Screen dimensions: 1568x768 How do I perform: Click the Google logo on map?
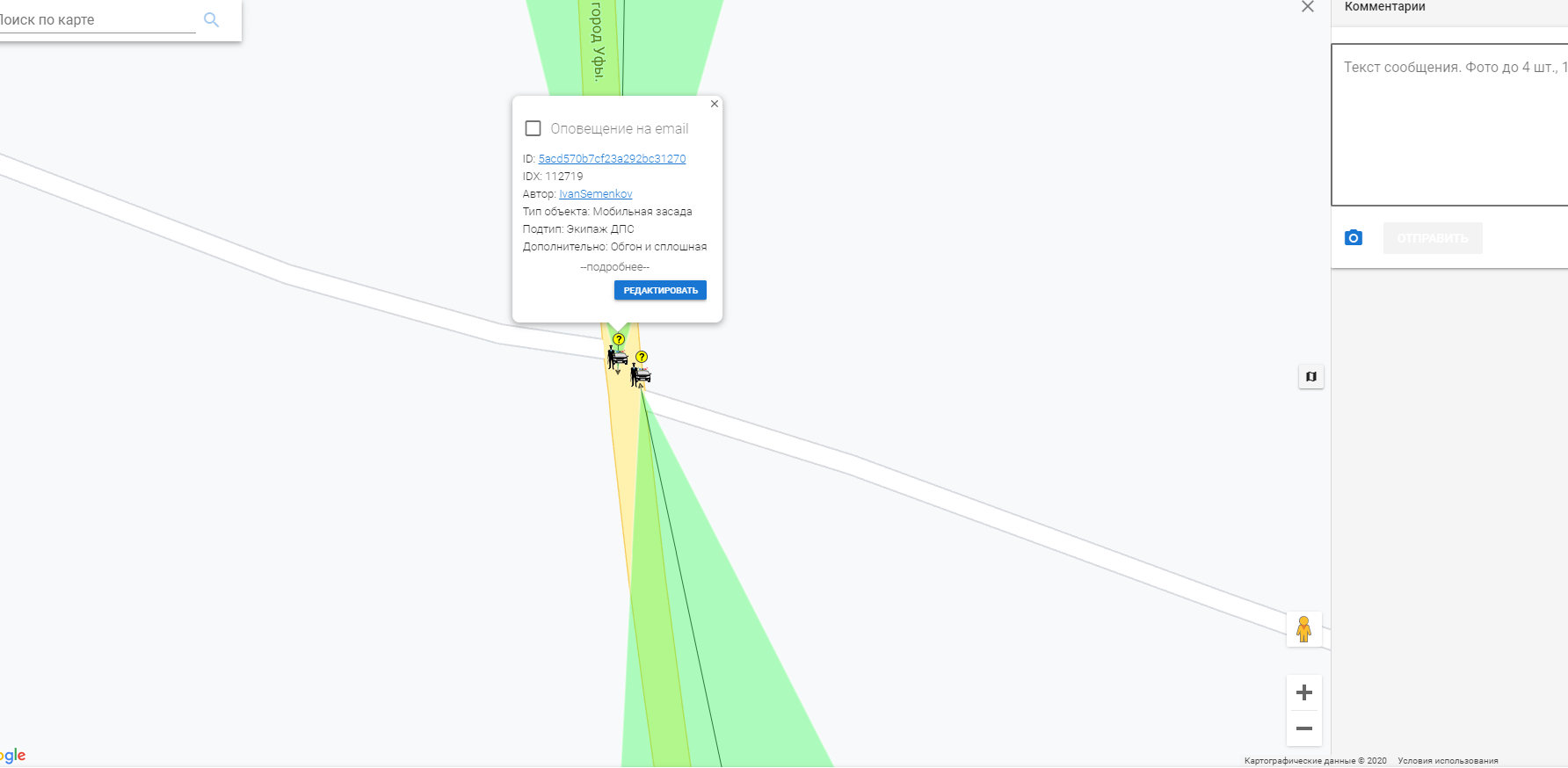click(12, 756)
